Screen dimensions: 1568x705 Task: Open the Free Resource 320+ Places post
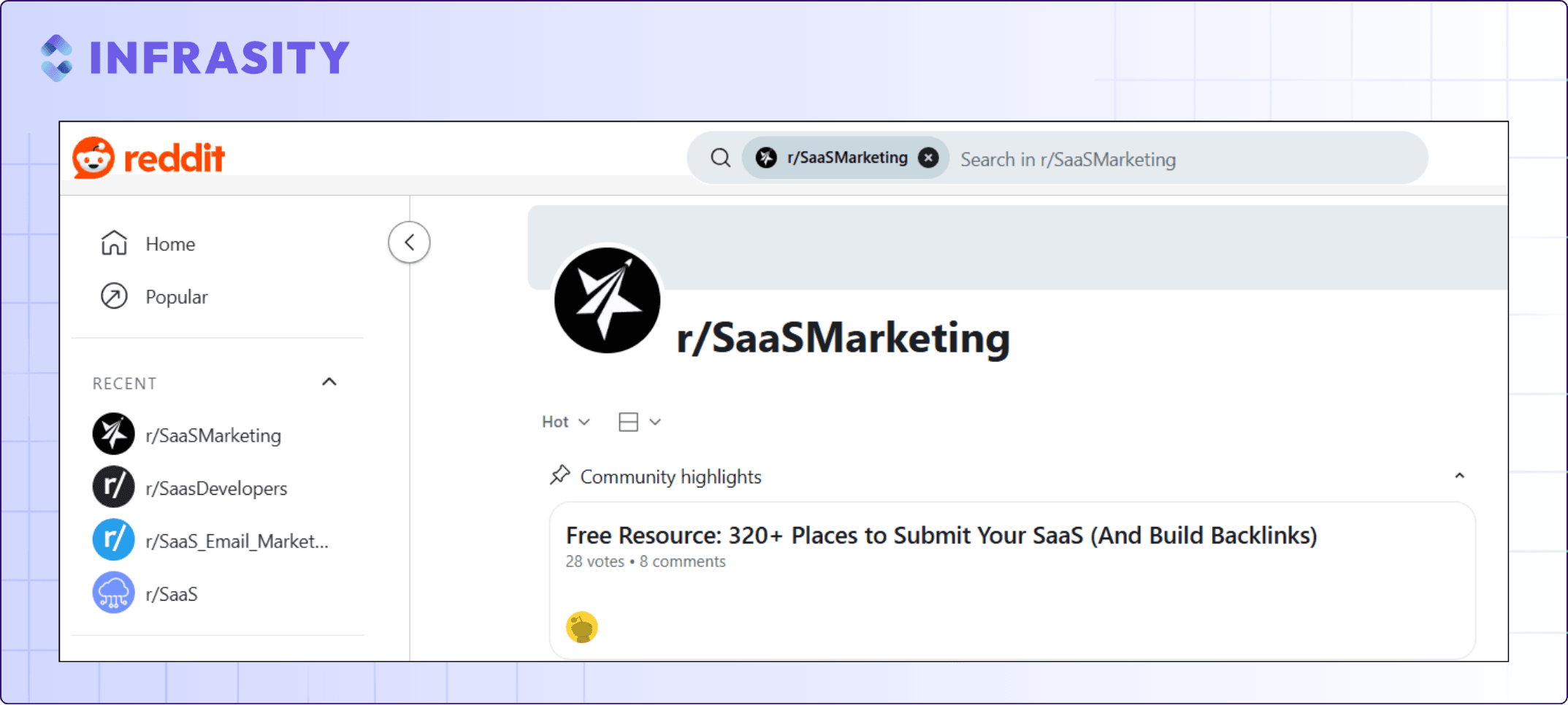(x=941, y=536)
